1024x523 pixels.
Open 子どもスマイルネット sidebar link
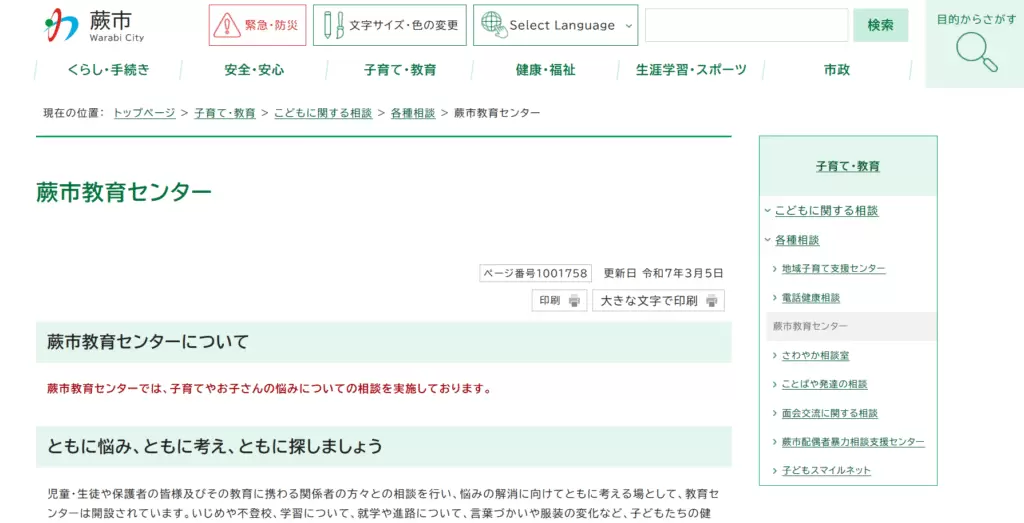pyautogui.click(x=826, y=470)
